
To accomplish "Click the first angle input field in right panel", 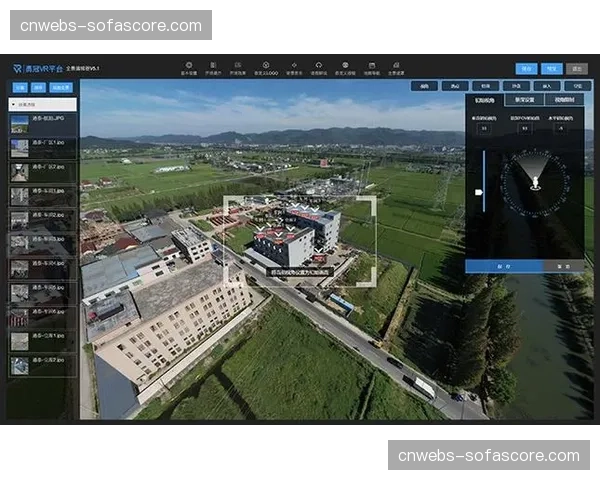I will click(484, 128).
